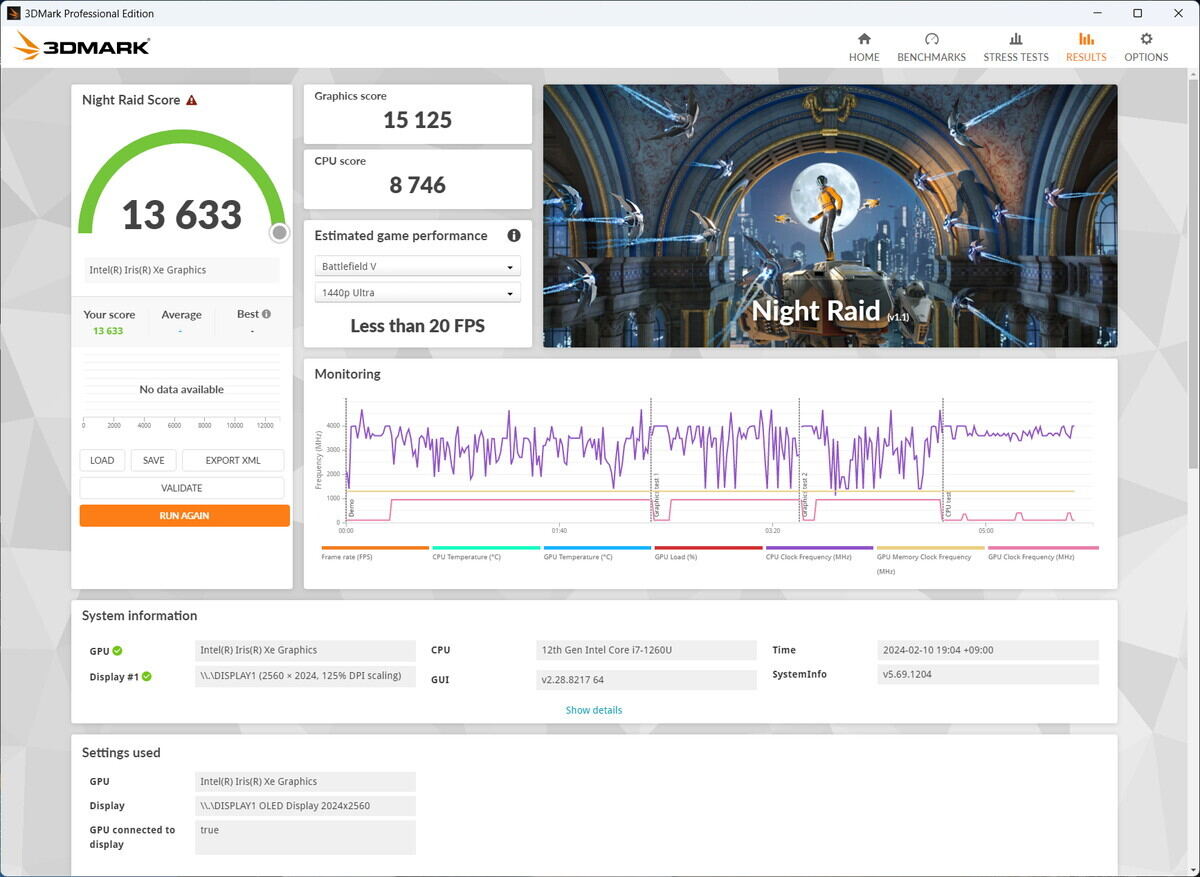Click the estimated game performance info icon
Image resolution: width=1200 pixels, height=877 pixels.
click(514, 236)
